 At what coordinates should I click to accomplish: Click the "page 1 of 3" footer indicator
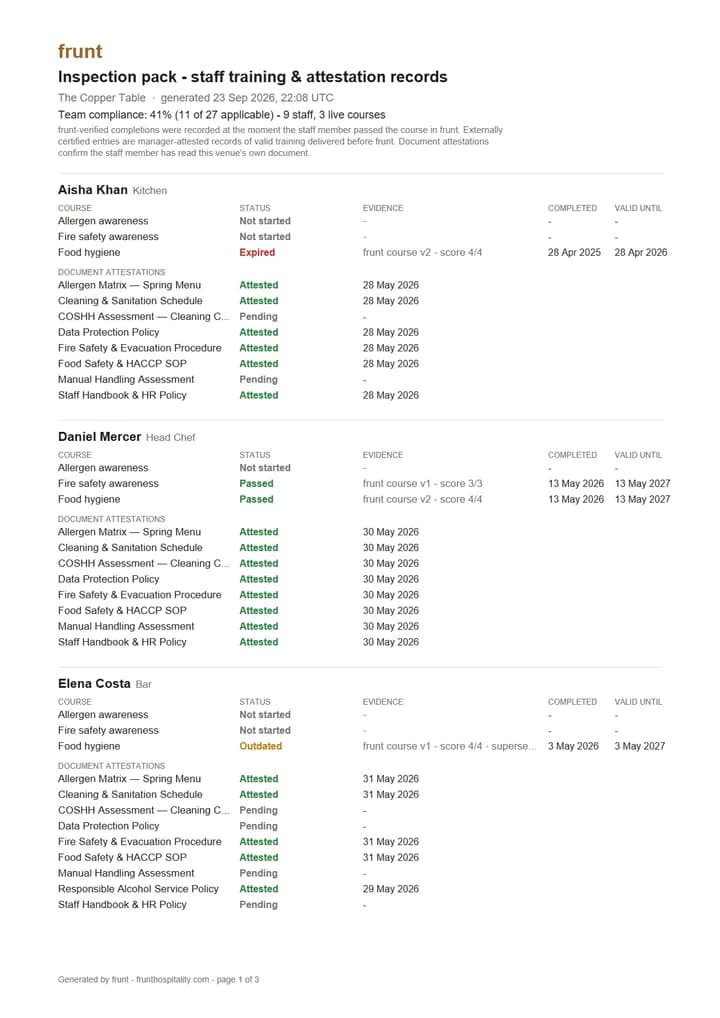(238, 980)
